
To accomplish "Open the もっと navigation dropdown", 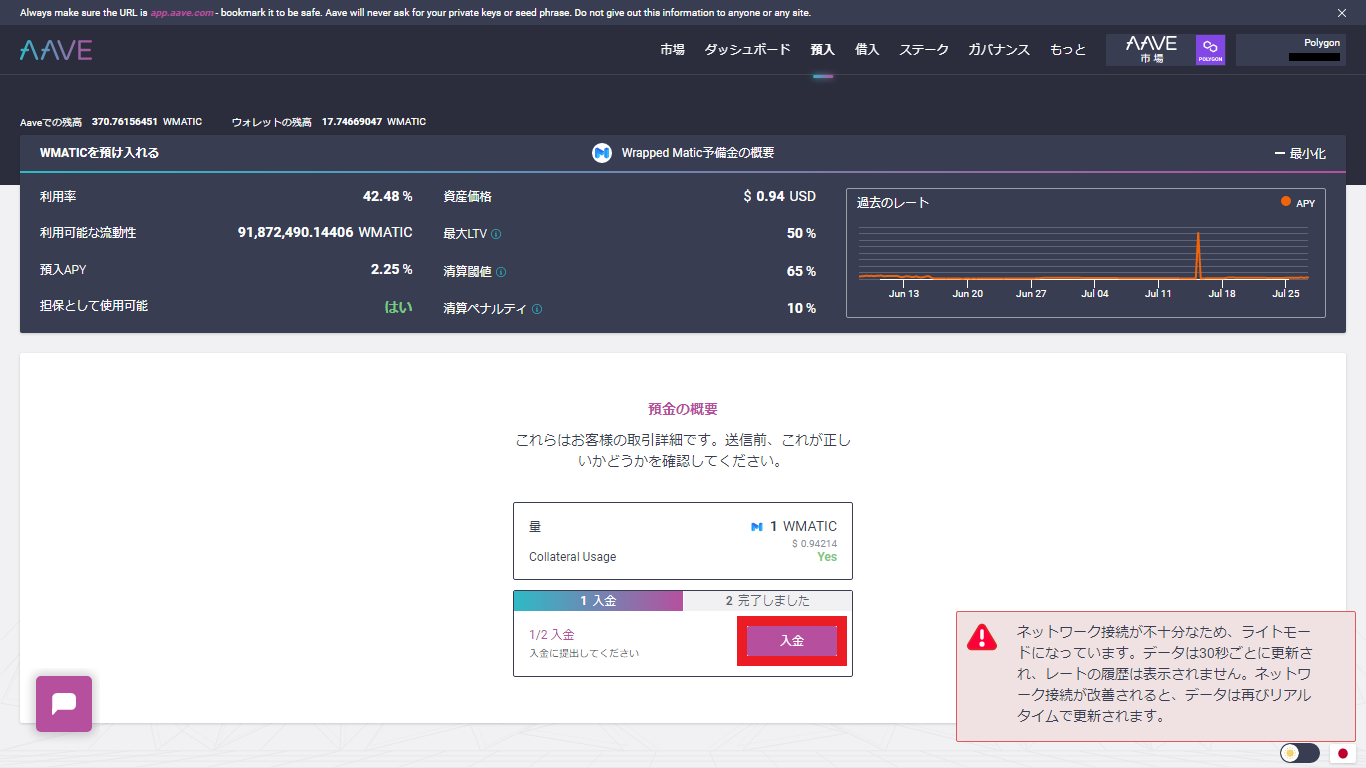I will click(x=1067, y=48).
